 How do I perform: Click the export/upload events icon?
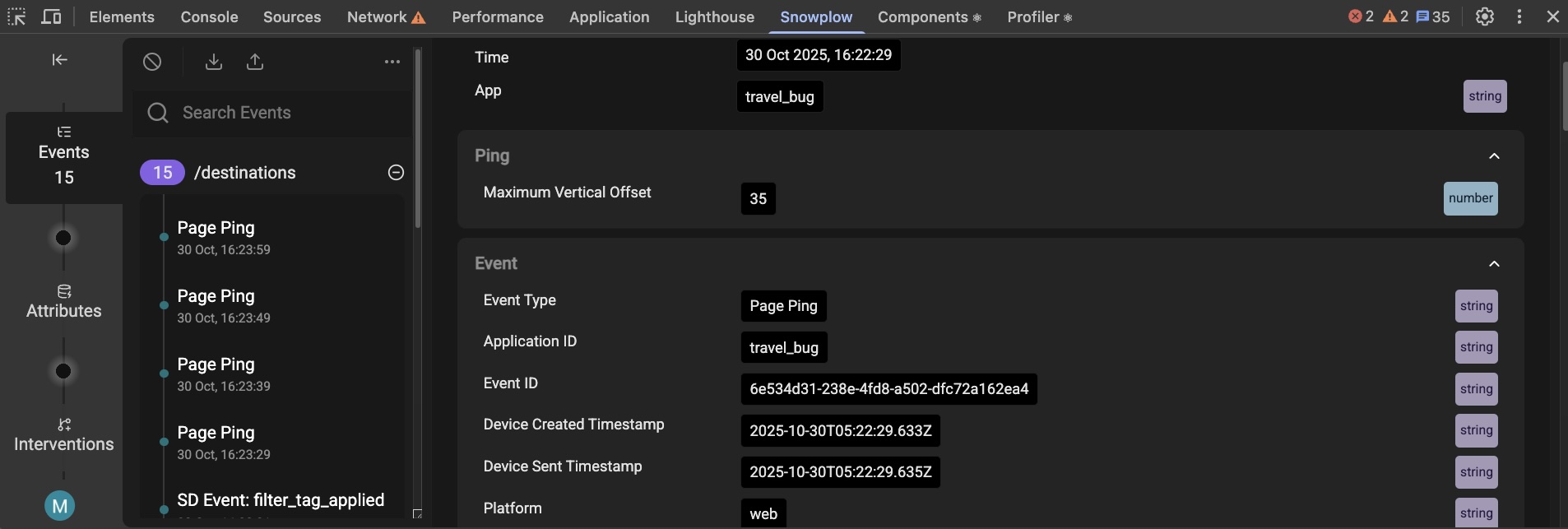click(255, 62)
